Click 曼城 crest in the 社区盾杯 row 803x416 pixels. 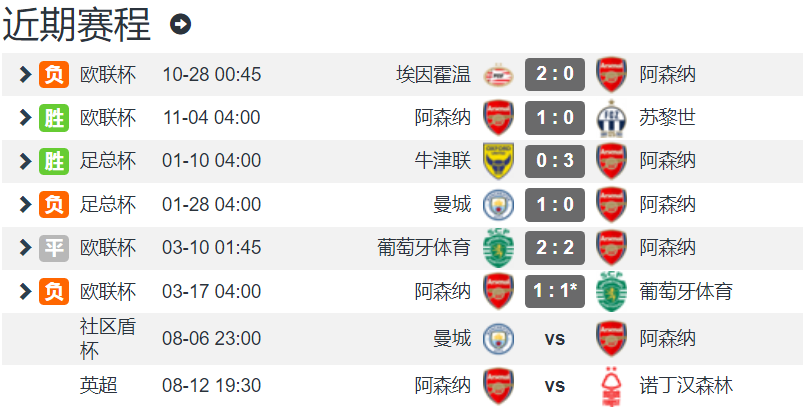tap(497, 339)
